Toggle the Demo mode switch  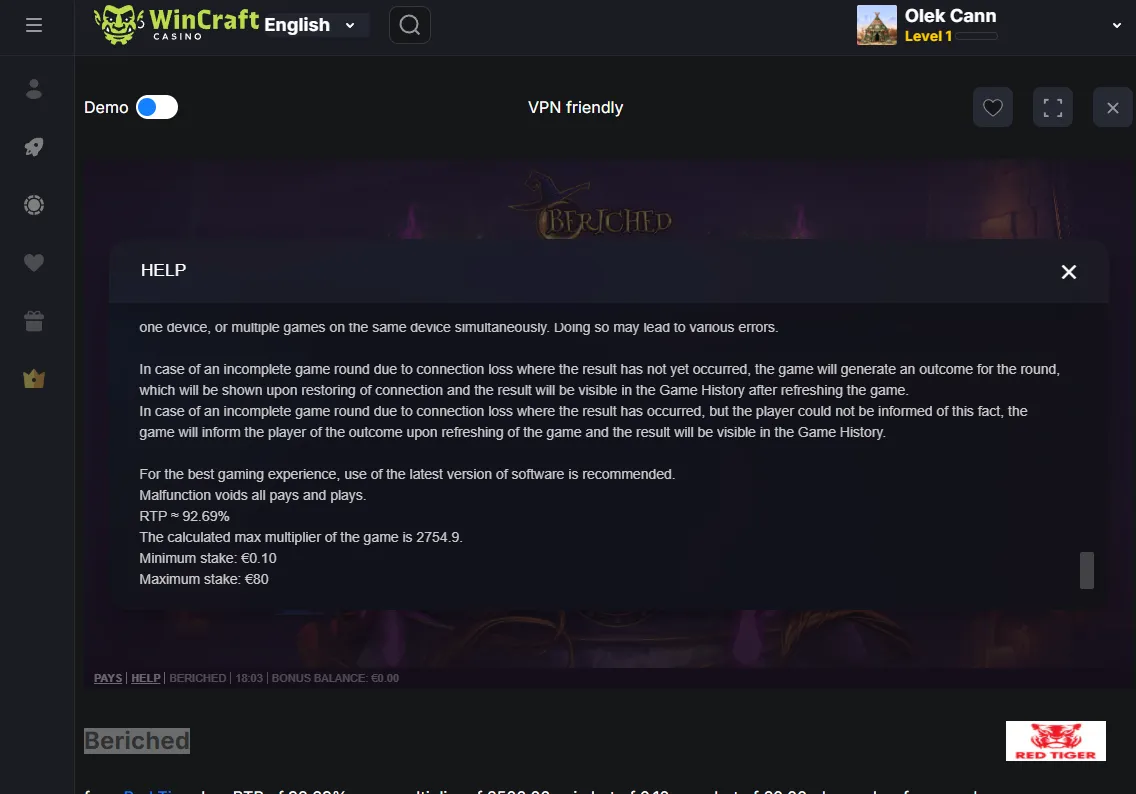click(x=156, y=107)
